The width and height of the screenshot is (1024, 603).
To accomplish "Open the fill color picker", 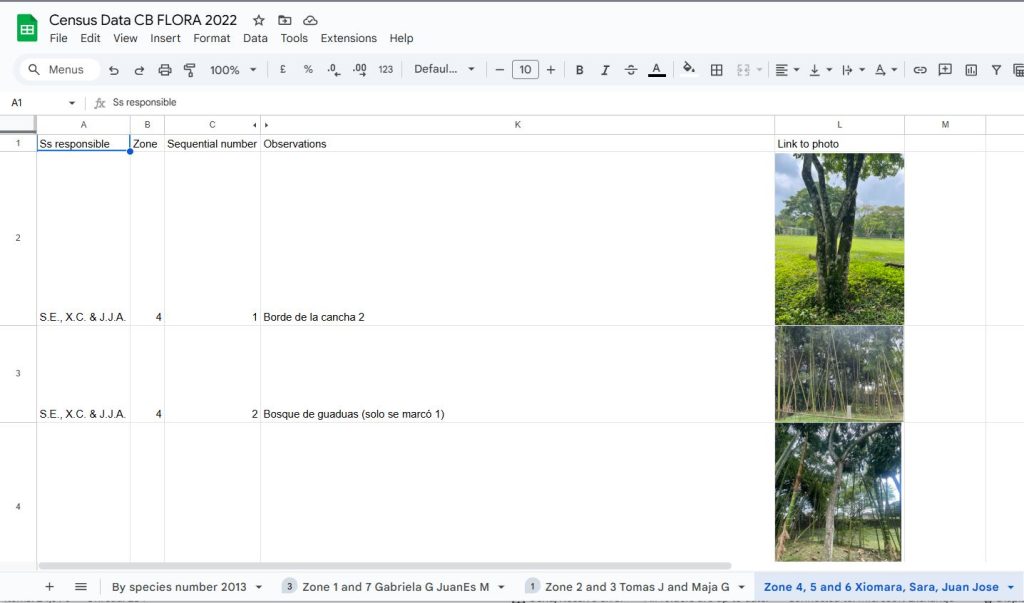I will coord(688,70).
